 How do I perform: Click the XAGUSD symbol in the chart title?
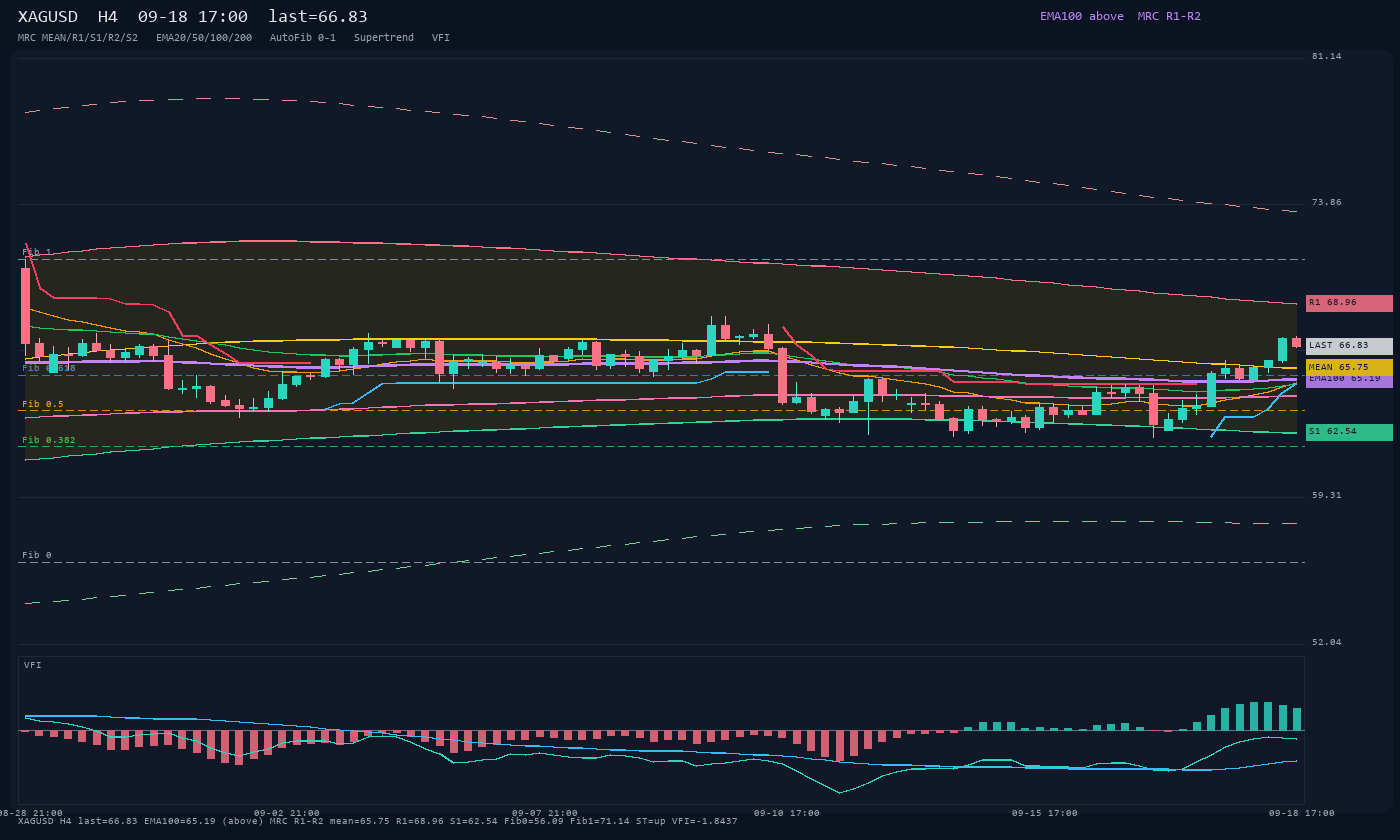48,17
